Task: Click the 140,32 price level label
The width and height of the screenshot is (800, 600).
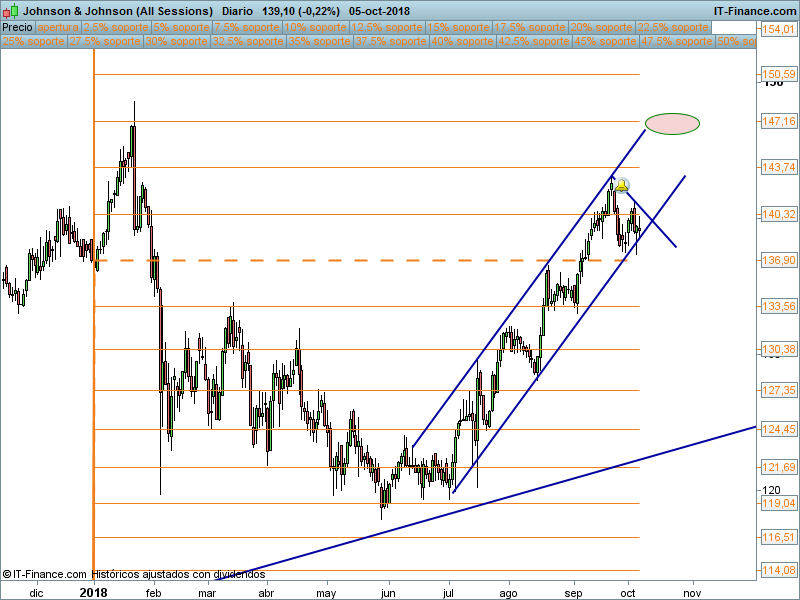Action: click(778, 214)
